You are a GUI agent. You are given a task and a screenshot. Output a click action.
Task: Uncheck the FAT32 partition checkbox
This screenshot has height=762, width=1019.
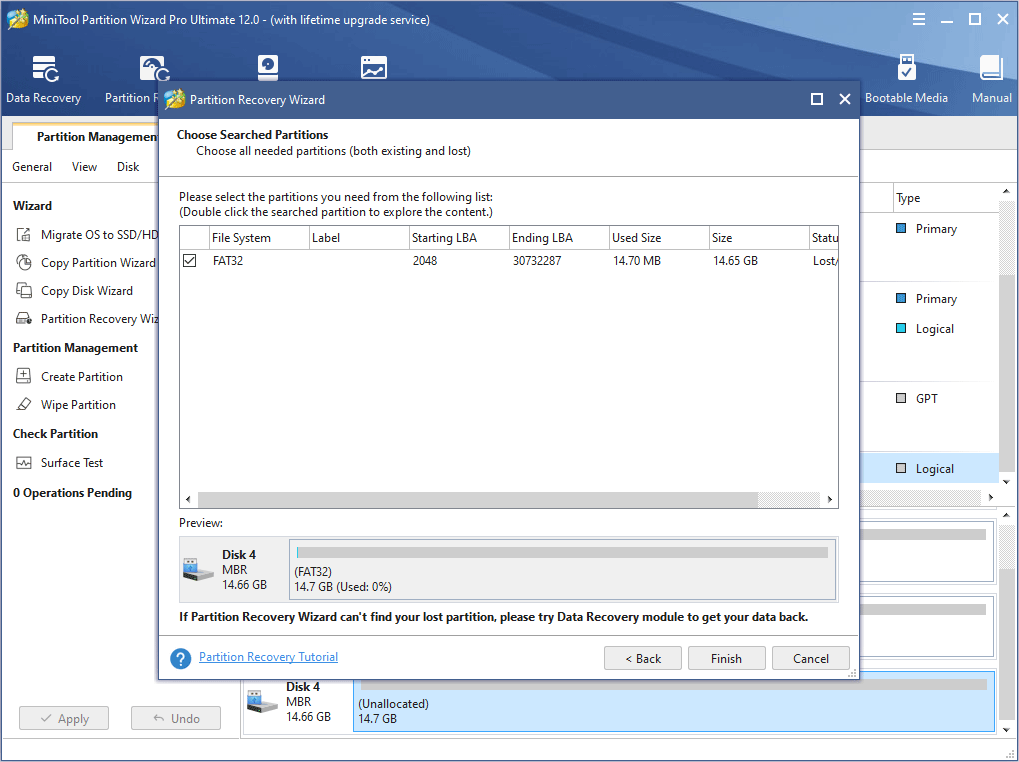tap(190, 260)
